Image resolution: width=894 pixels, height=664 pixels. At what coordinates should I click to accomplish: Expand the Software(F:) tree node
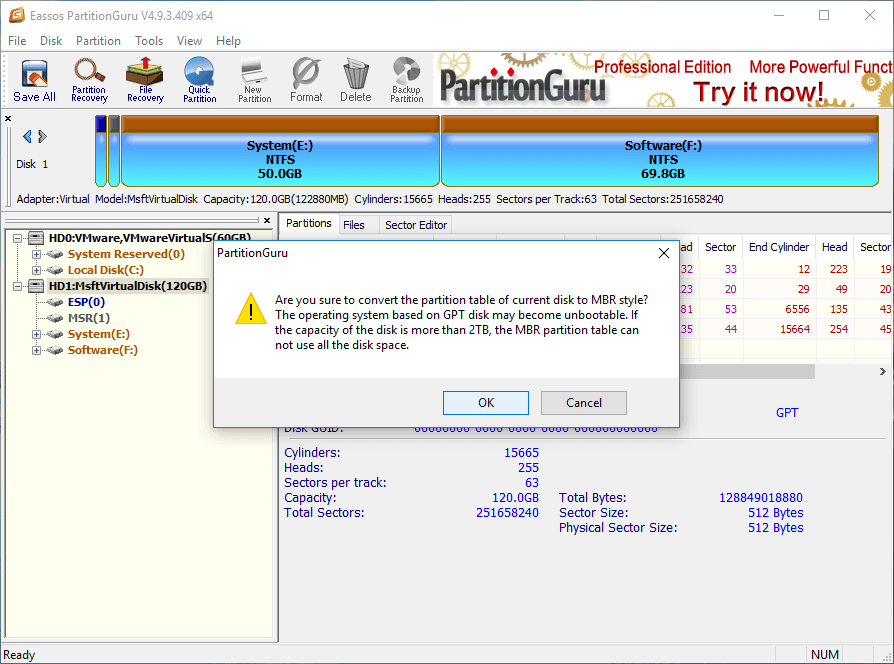click(36, 350)
